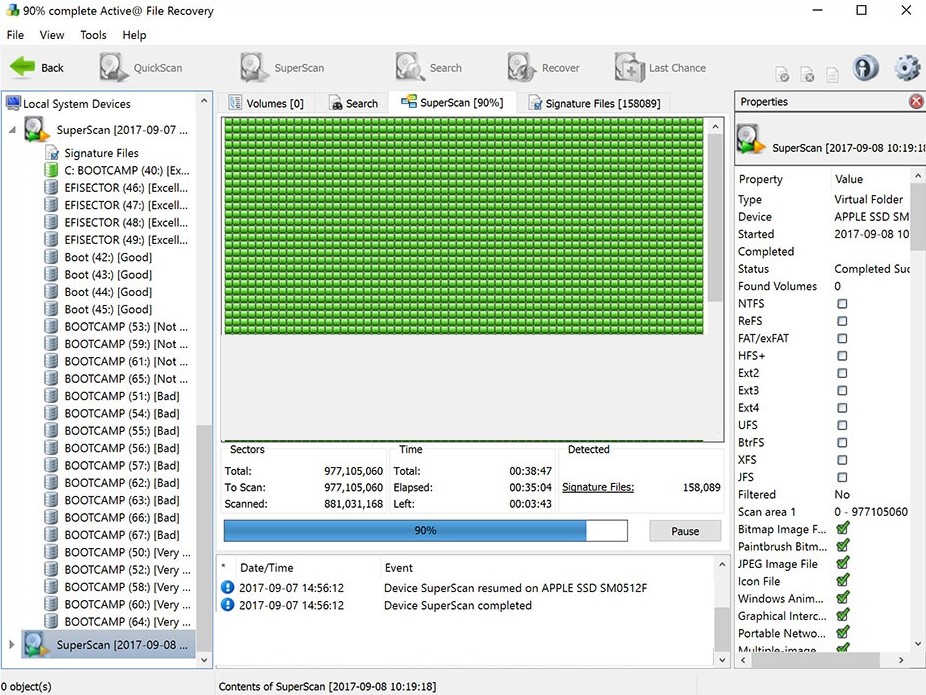
Task: Switch to the Volumes [0] tab
Action: (266, 103)
